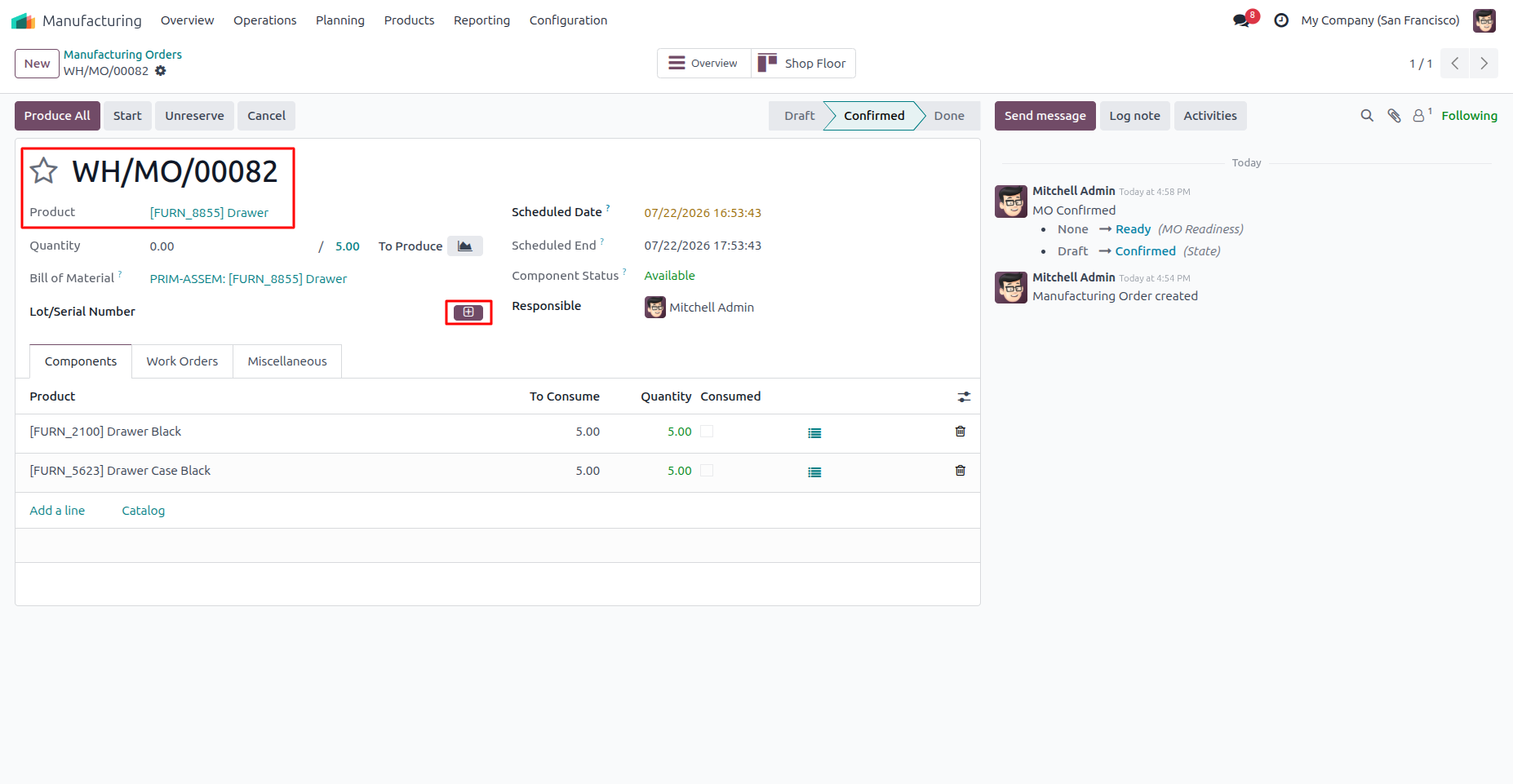Viewport: 1513px width, 784px height.
Task: Tick the Consumed checkbox for Drawer Black
Action: click(x=707, y=432)
